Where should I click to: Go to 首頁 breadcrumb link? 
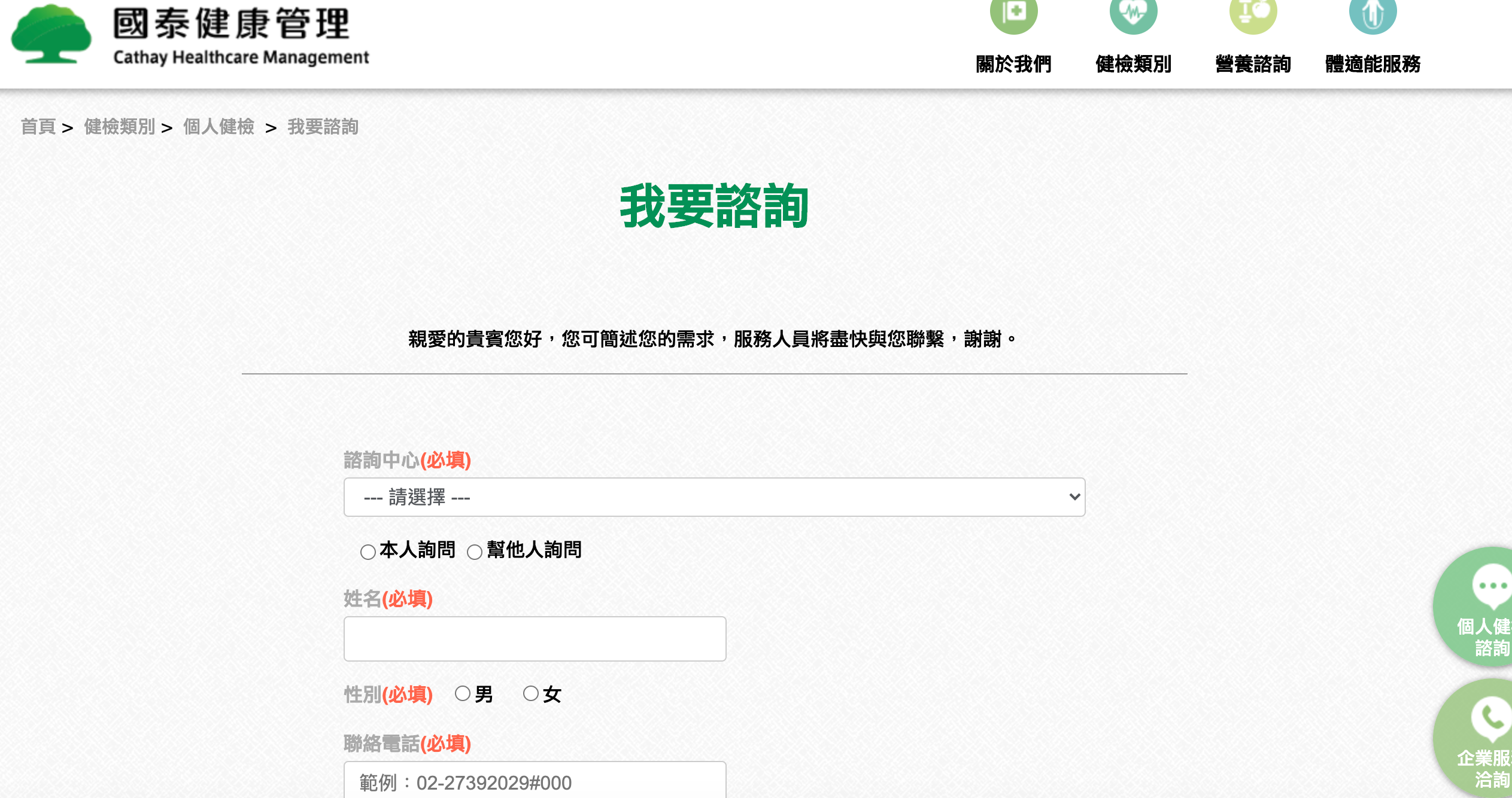[x=38, y=127]
